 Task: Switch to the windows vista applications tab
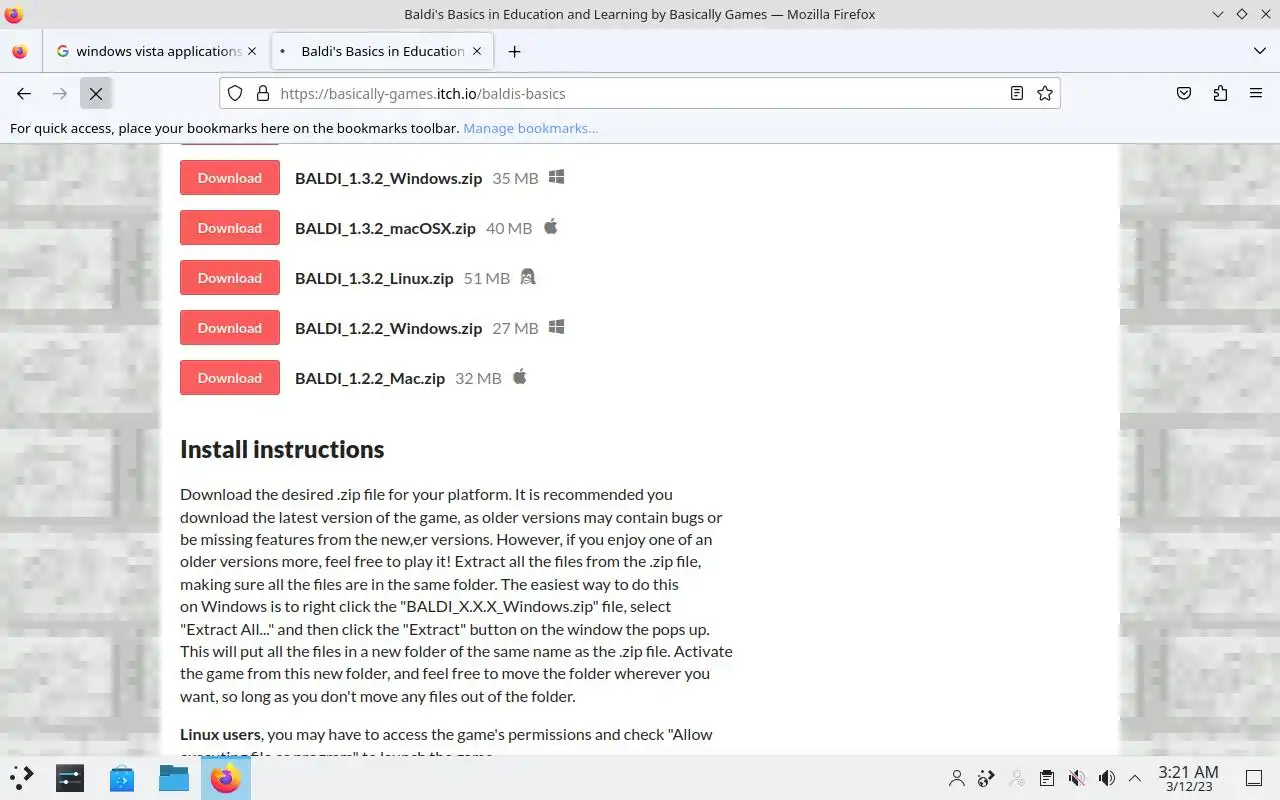coord(156,51)
